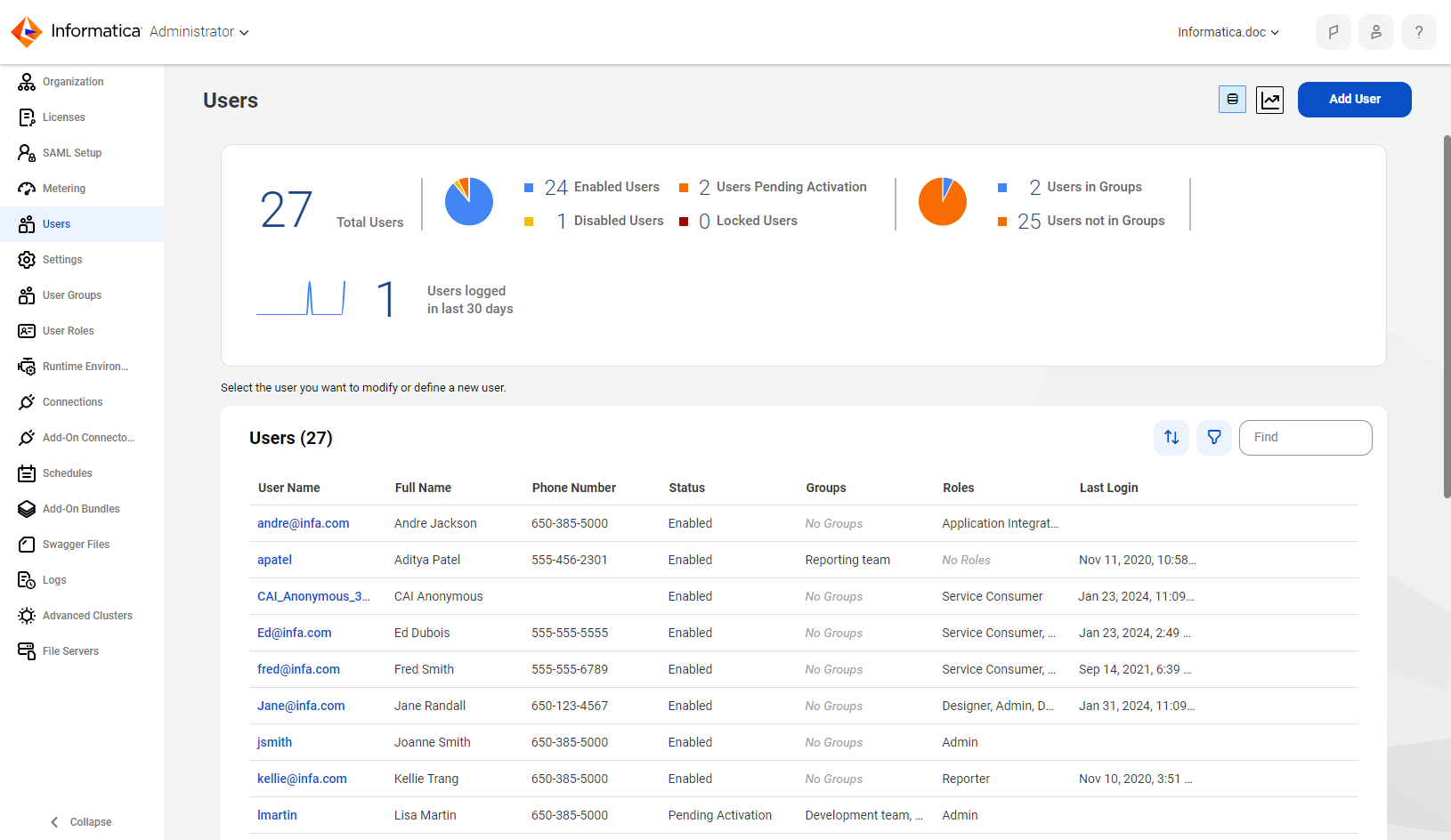Viewport: 1451px width, 840px height.
Task: Open Add-On Connectors icon
Action: [x=27, y=438]
